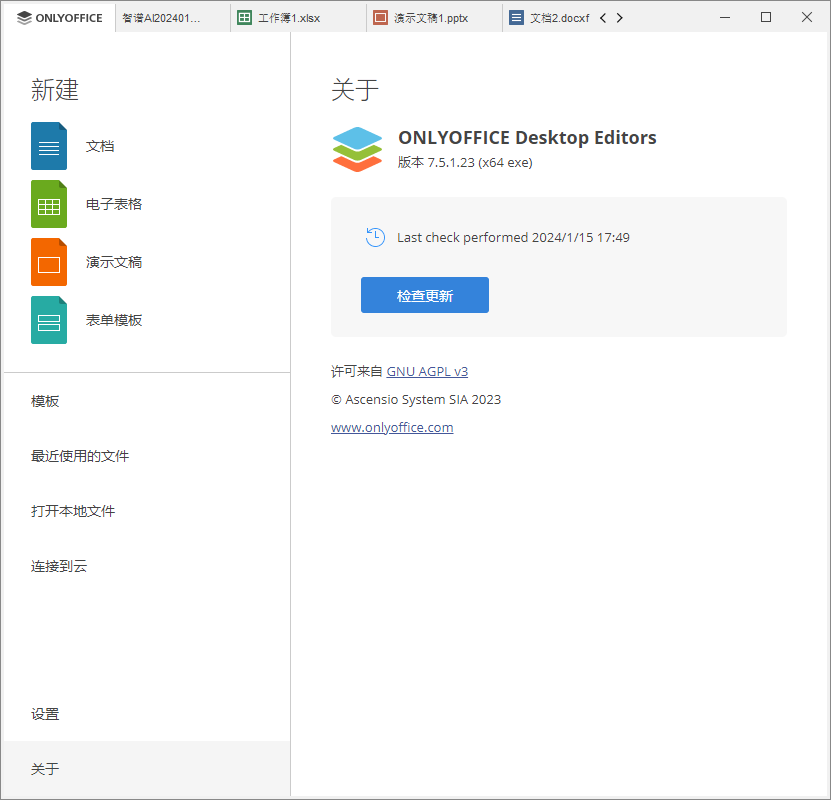
Task: Click the Last check performed timestamp text
Action: [513, 237]
